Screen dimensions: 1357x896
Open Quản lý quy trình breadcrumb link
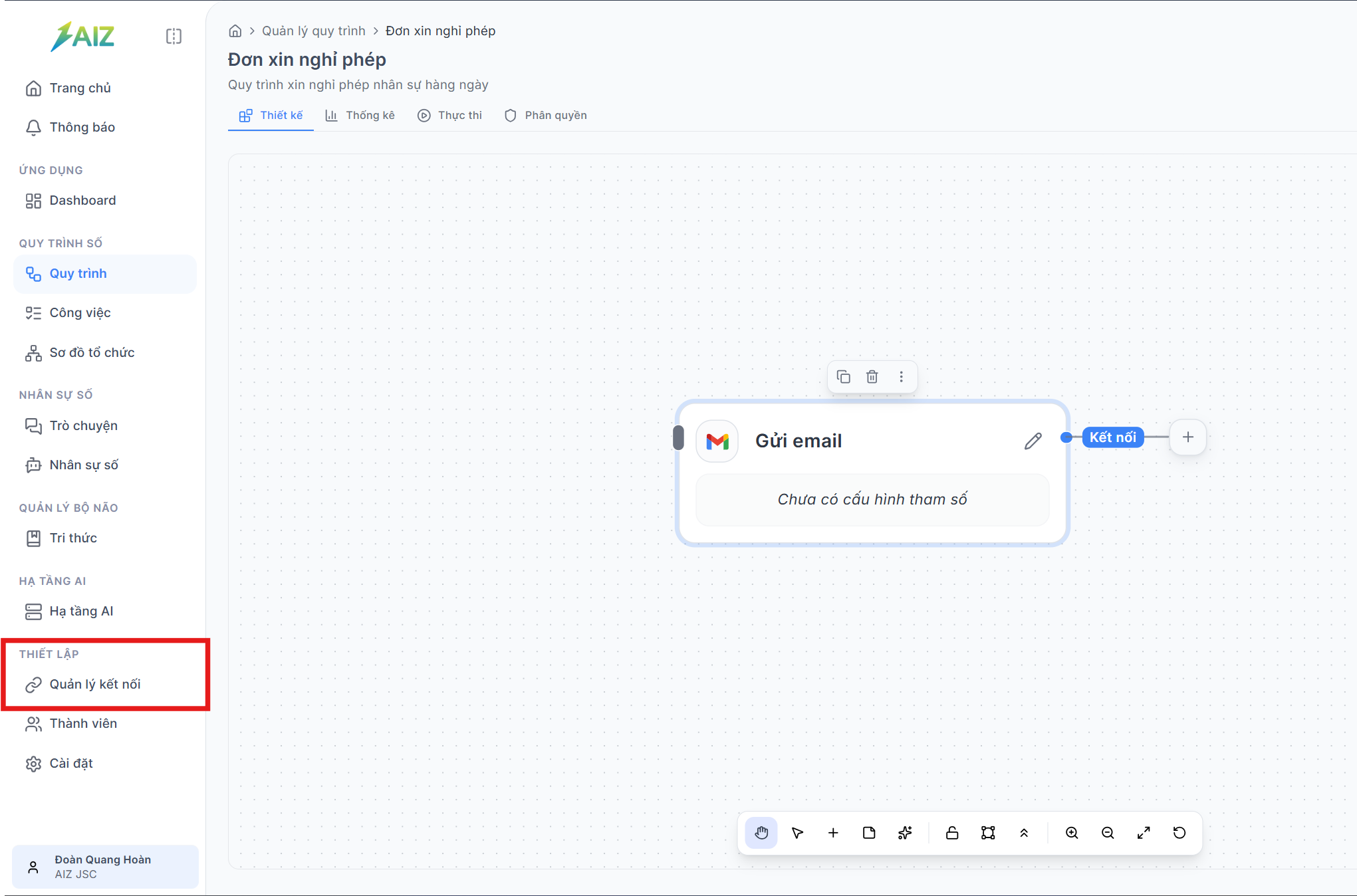tap(314, 31)
